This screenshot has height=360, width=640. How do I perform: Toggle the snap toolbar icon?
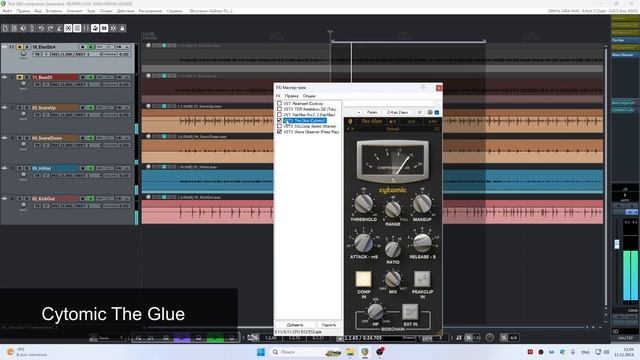pos(113,28)
